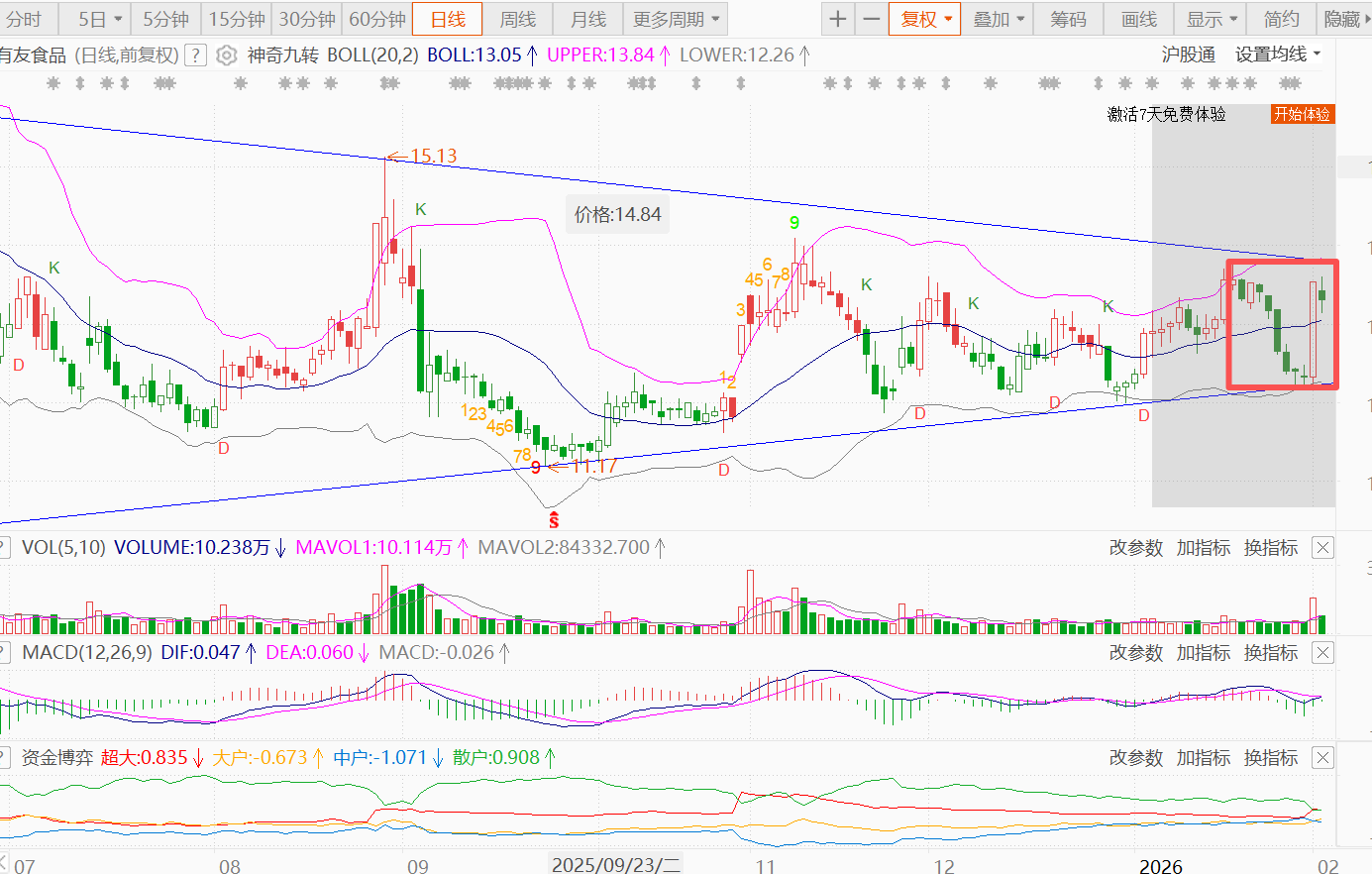
Task: Select the 60分钟 period tab
Action: pyautogui.click(x=377, y=19)
